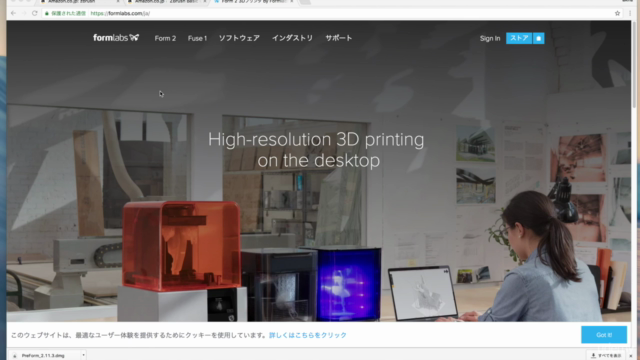
Task: Click the Formlabs logo
Action: [x=116, y=38]
